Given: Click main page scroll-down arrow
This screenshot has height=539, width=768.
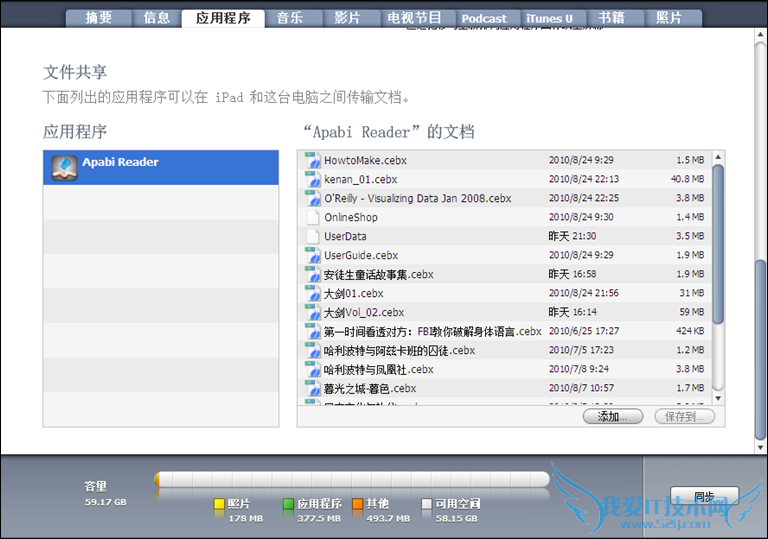Looking at the screenshot, I should (760, 447).
